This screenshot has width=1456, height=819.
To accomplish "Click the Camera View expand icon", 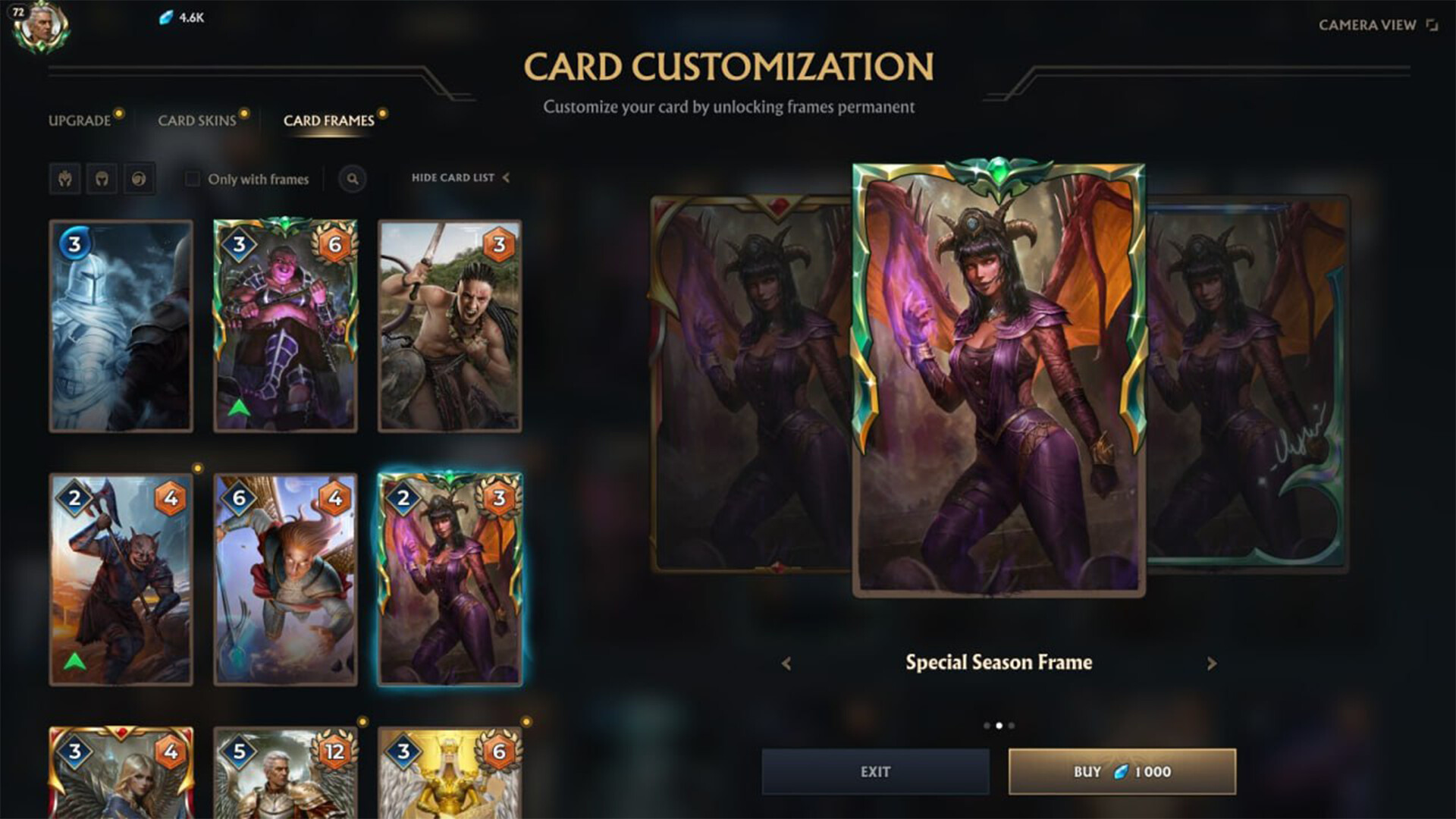I will tap(1432, 25).
